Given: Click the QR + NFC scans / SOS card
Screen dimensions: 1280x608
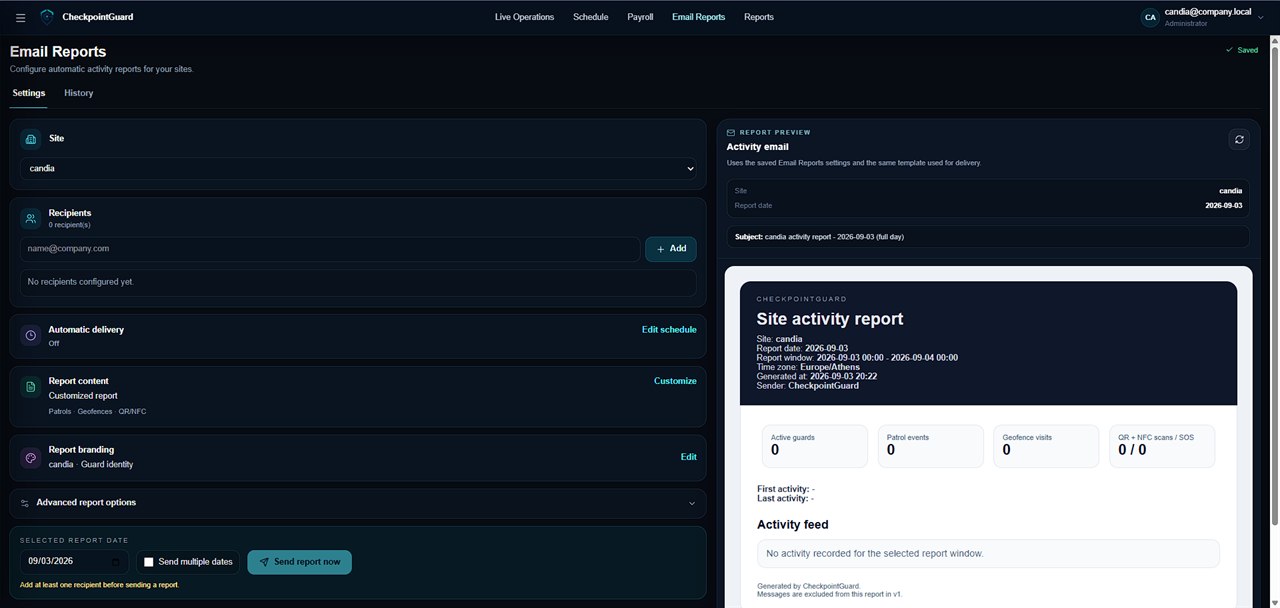Looking at the screenshot, I should (x=1162, y=446).
